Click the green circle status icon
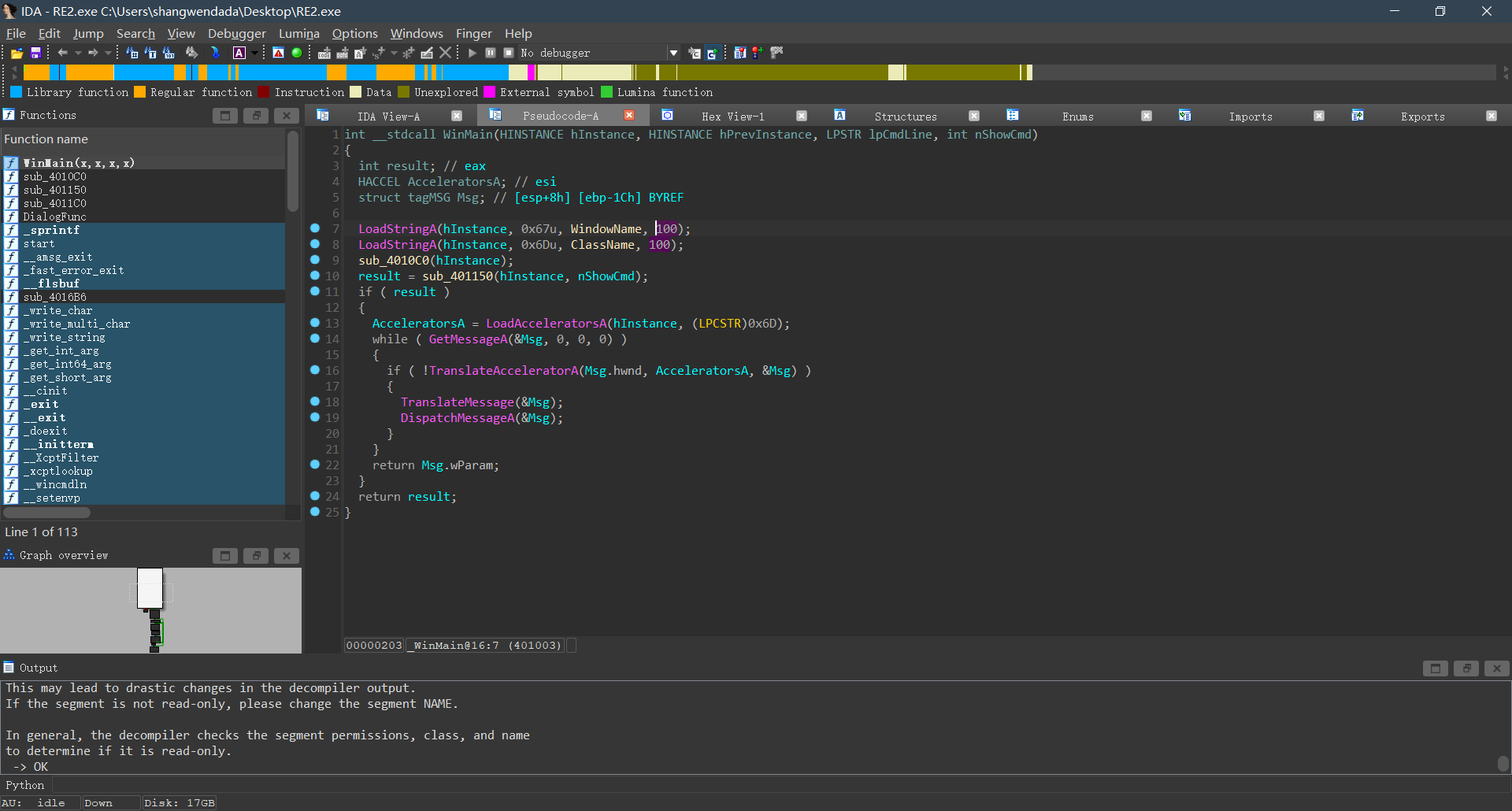The image size is (1512, 811). click(x=297, y=53)
